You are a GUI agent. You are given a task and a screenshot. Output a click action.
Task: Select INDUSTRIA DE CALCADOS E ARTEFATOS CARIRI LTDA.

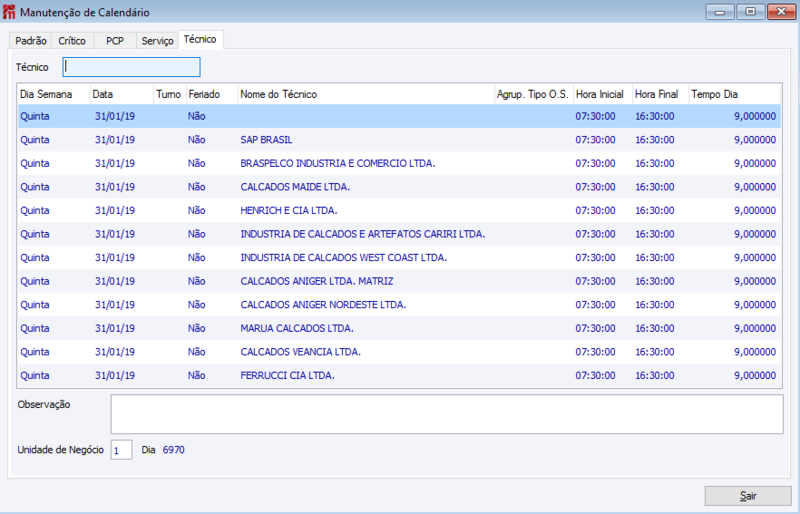point(399,234)
